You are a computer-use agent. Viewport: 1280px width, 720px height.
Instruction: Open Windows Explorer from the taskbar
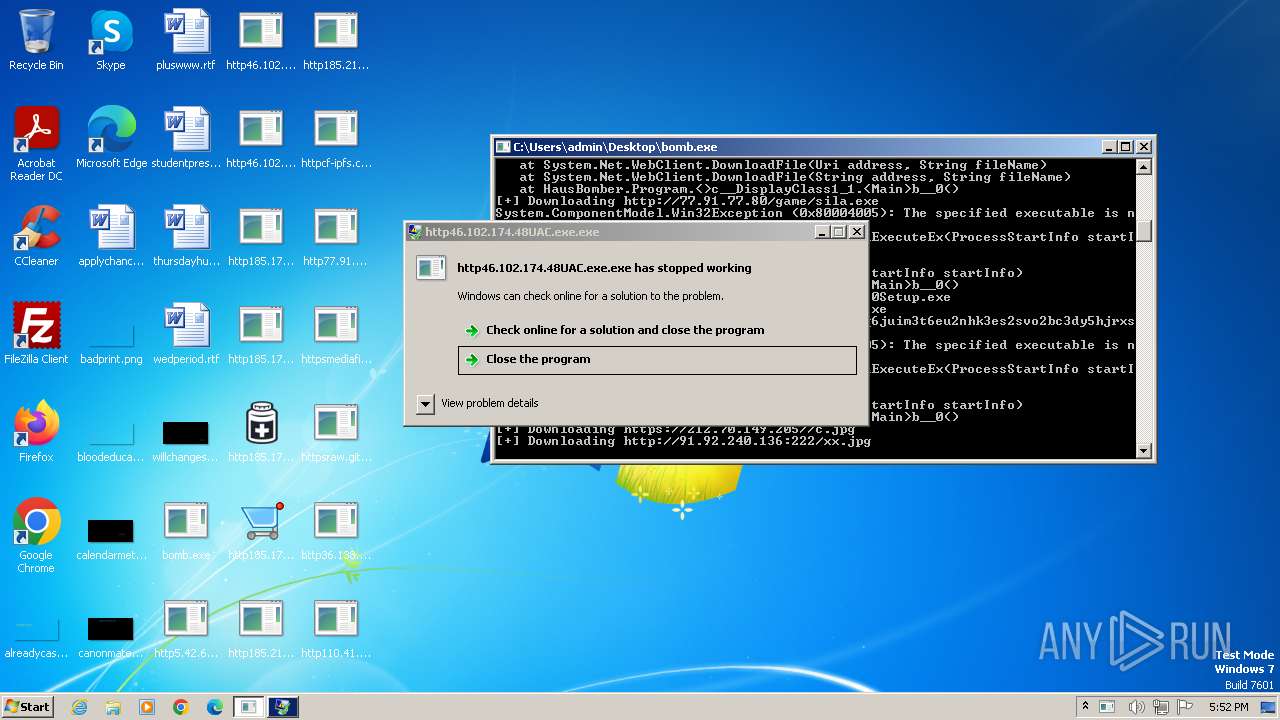point(113,707)
